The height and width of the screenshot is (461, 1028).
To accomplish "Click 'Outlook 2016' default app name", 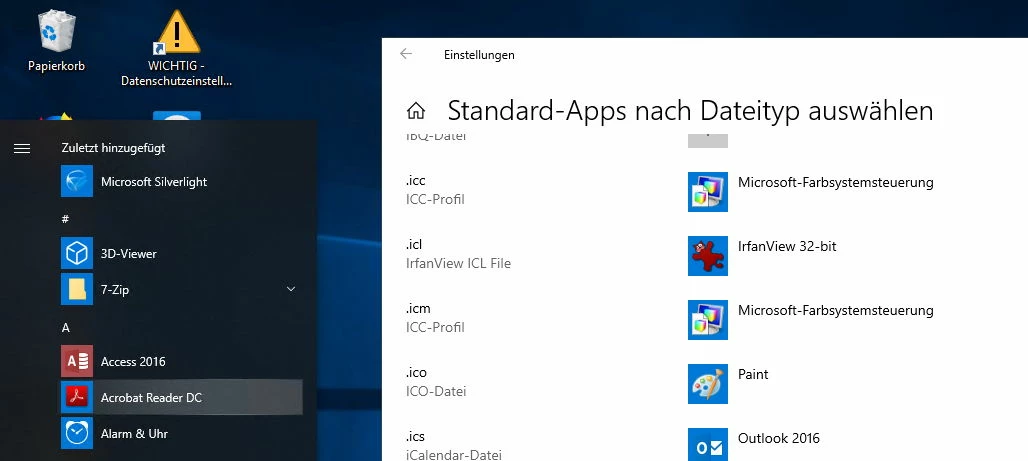I will click(x=779, y=438).
